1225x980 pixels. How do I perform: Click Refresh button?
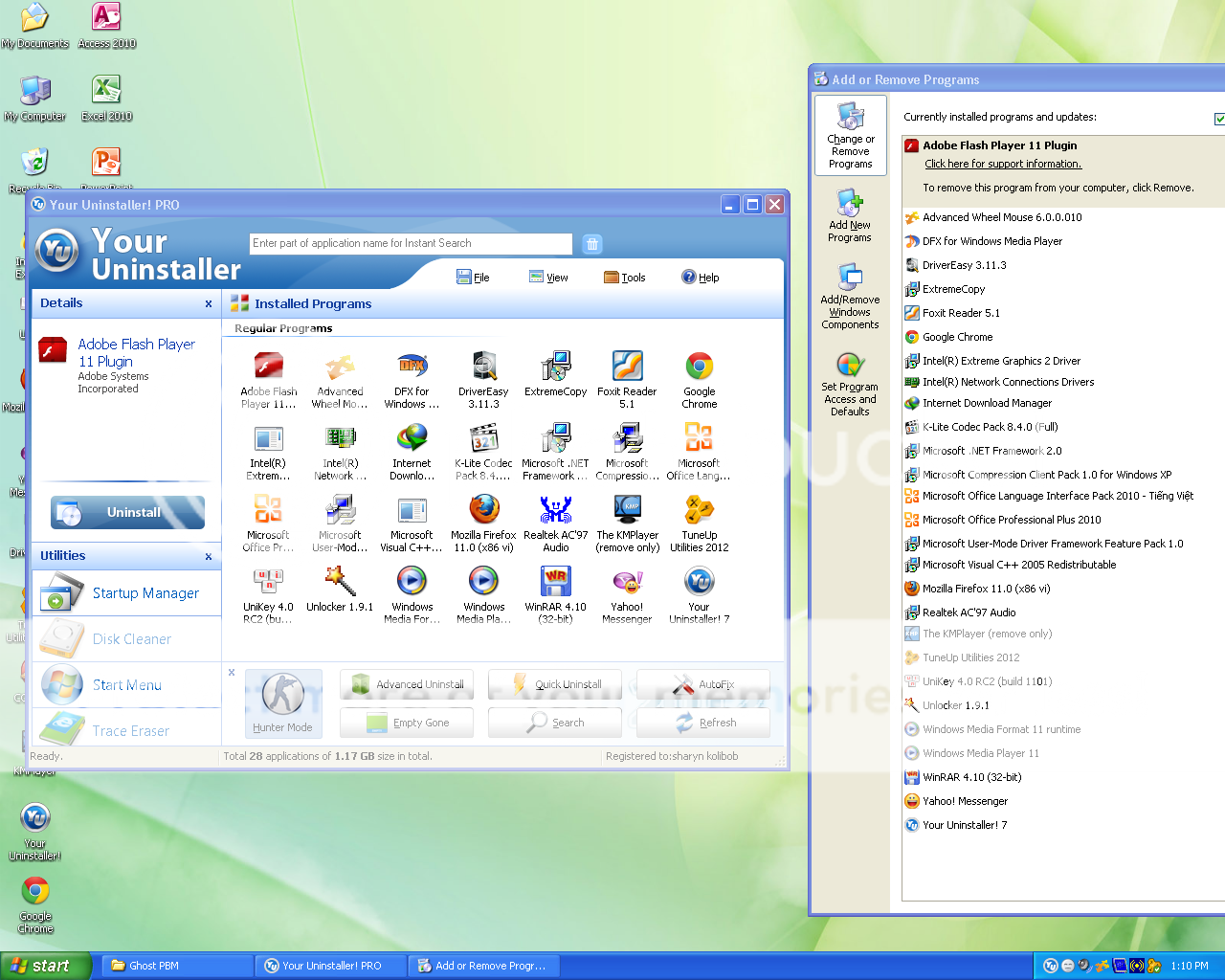tap(703, 723)
